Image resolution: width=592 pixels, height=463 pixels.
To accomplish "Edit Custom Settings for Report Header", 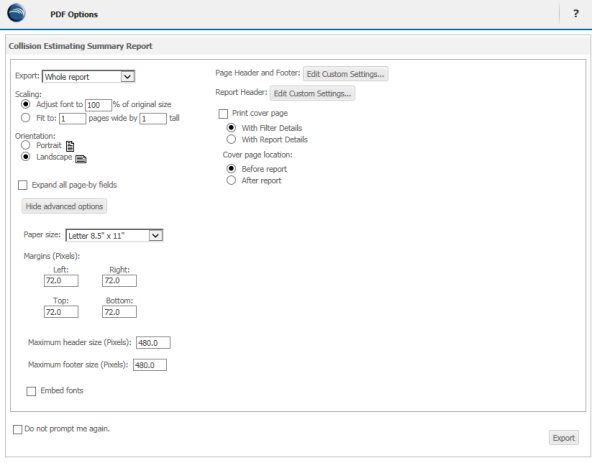I will point(312,93).
